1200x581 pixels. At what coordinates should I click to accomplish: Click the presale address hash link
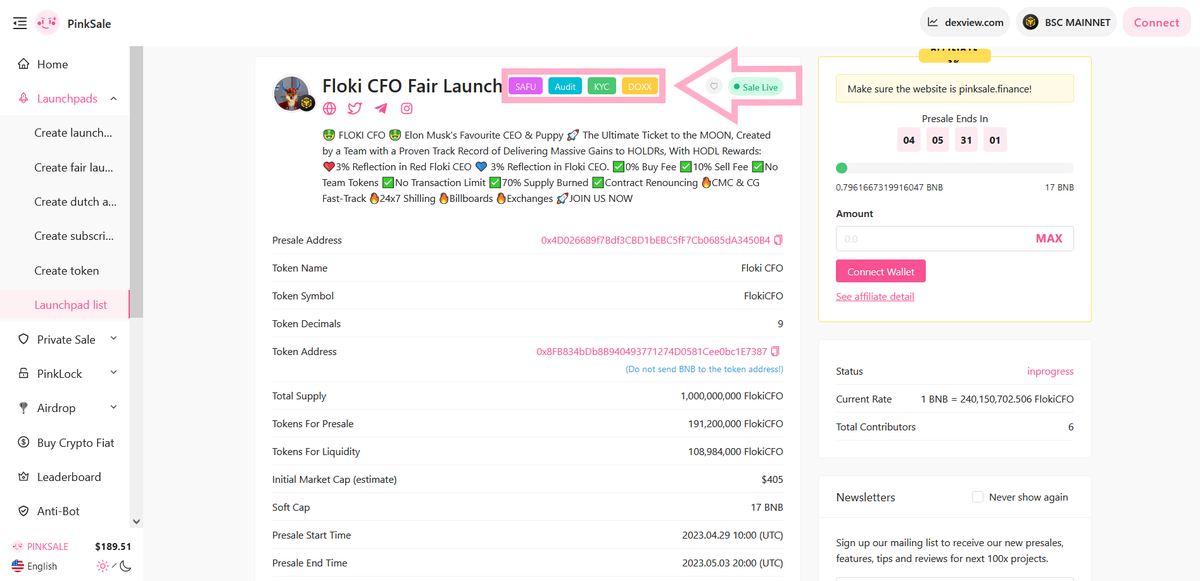tap(655, 240)
